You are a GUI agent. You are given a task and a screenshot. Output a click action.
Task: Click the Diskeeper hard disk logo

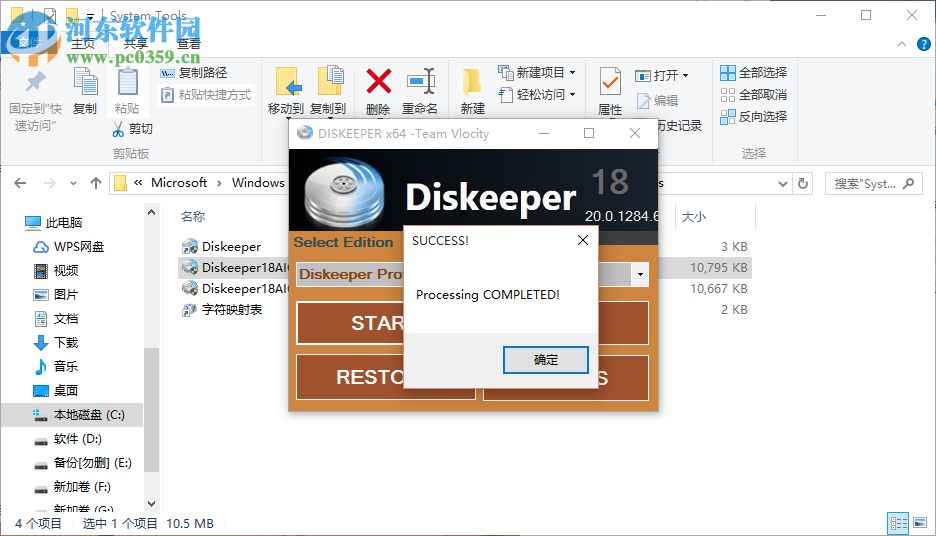pos(344,194)
